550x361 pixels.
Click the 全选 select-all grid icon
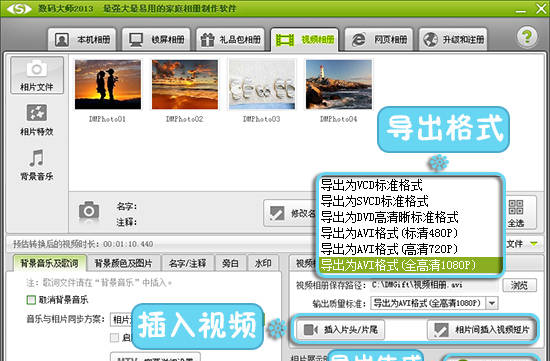tap(516, 207)
